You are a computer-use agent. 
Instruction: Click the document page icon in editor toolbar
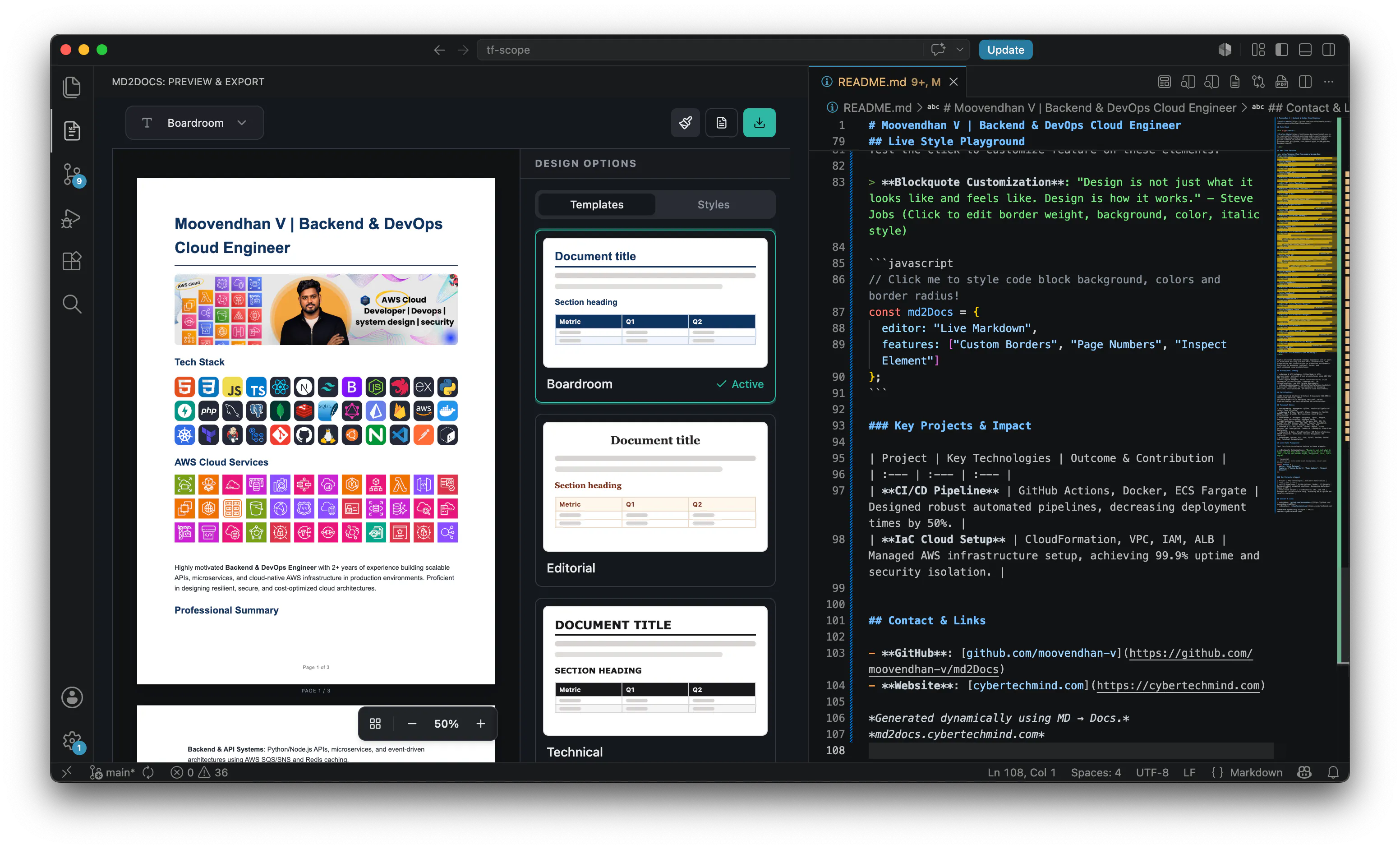pos(1234,82)
